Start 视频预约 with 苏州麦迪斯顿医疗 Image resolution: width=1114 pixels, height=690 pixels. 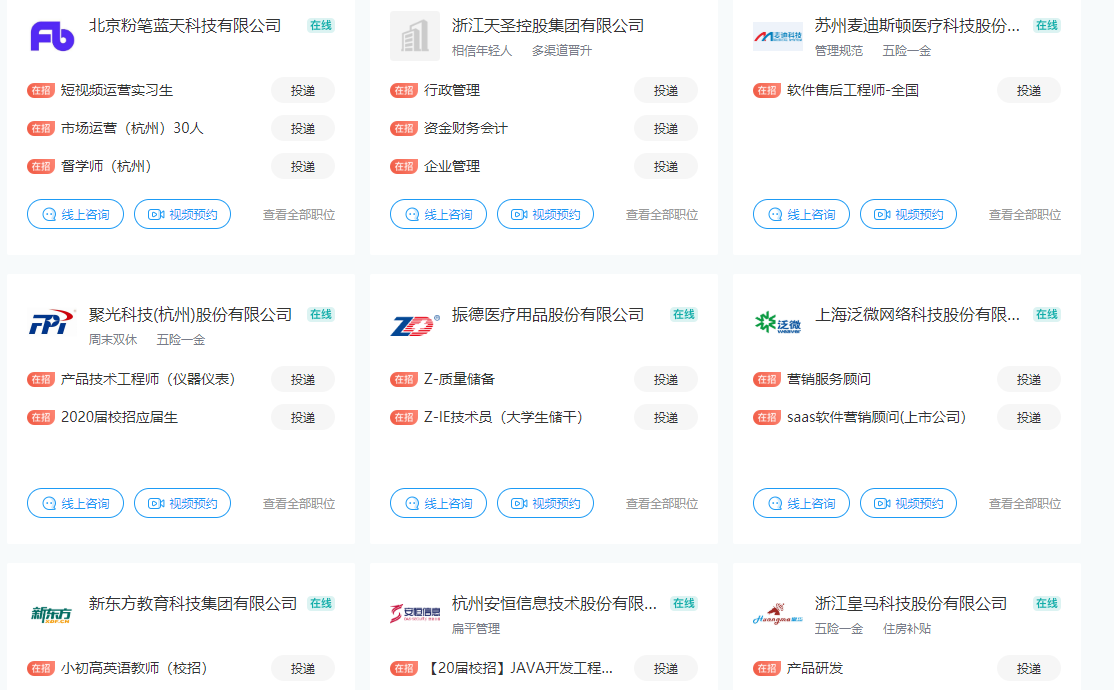[908, 214]
